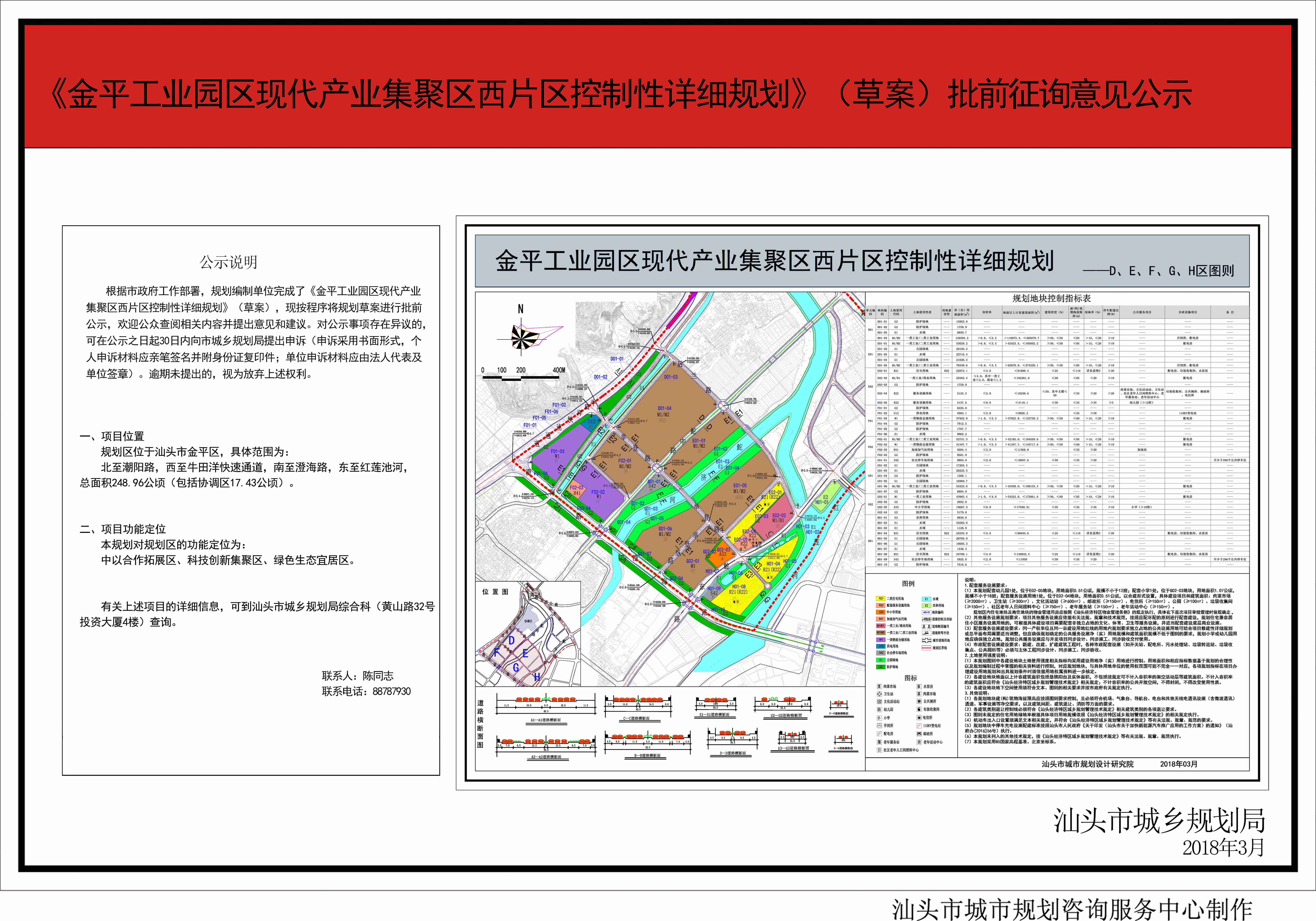Click the 水泵房 icon in legend
The height and width of the screenshot is (921, 1316).
919,687
